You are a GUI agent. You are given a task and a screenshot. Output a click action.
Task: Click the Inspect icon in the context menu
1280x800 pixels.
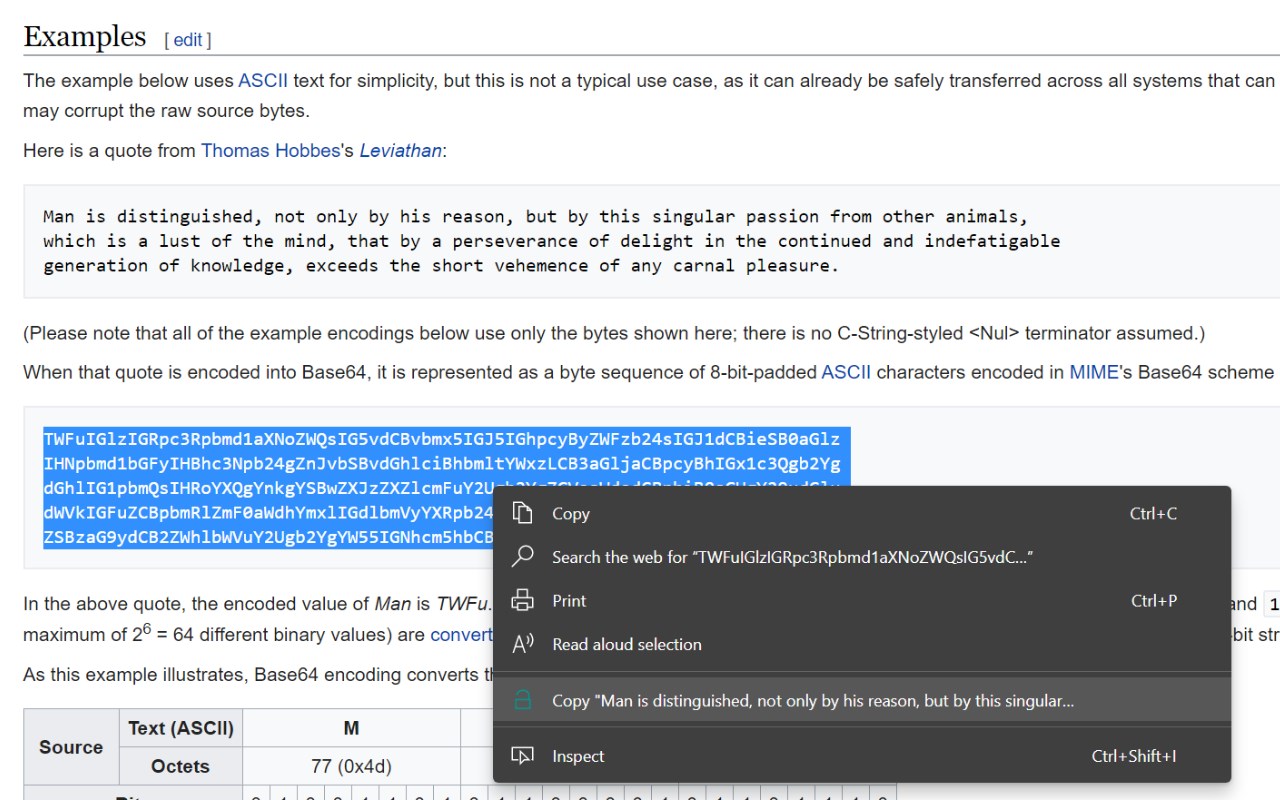click(x=522, y=756)
